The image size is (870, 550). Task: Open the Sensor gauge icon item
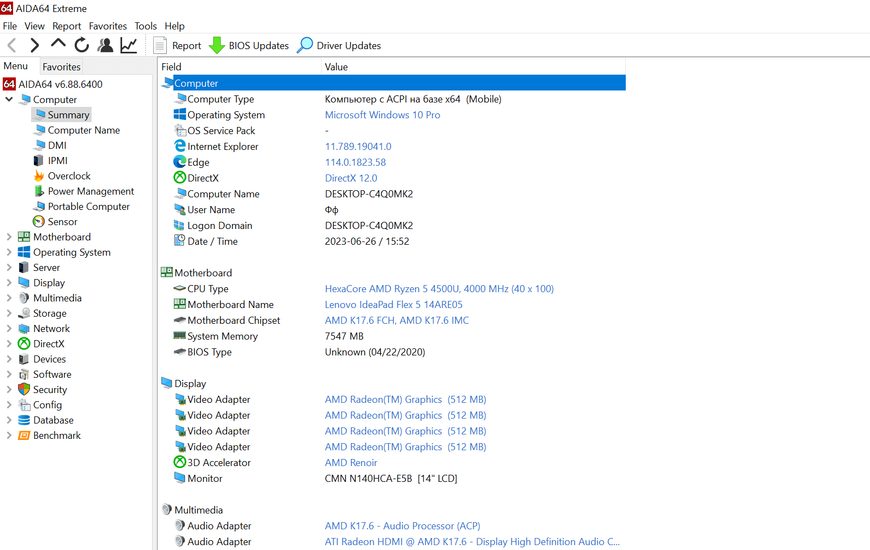(39, 221)
